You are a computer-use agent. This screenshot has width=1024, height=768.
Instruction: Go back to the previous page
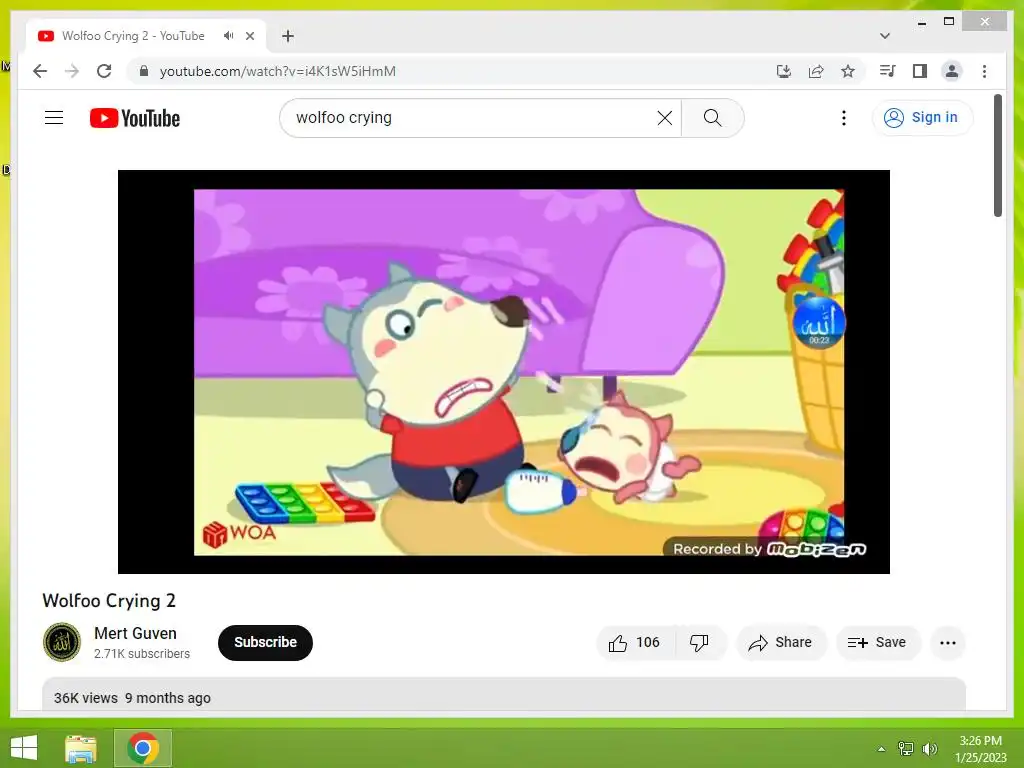tap(40, 71)
